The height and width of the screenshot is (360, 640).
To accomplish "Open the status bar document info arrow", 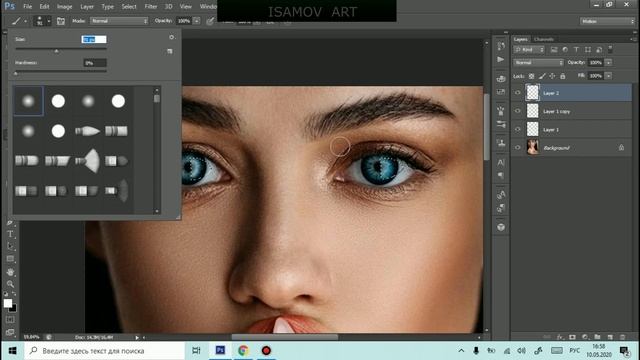I will coord(137,337).
